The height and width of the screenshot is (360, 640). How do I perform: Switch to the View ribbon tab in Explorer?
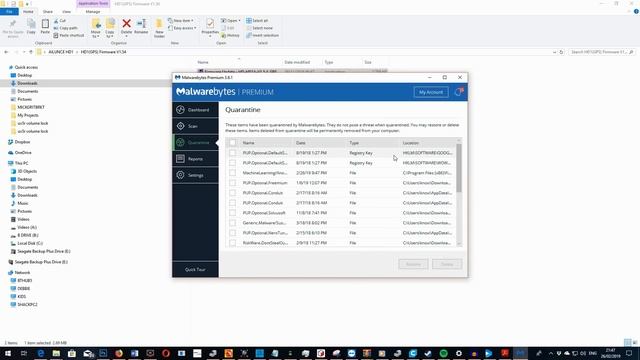66,12
